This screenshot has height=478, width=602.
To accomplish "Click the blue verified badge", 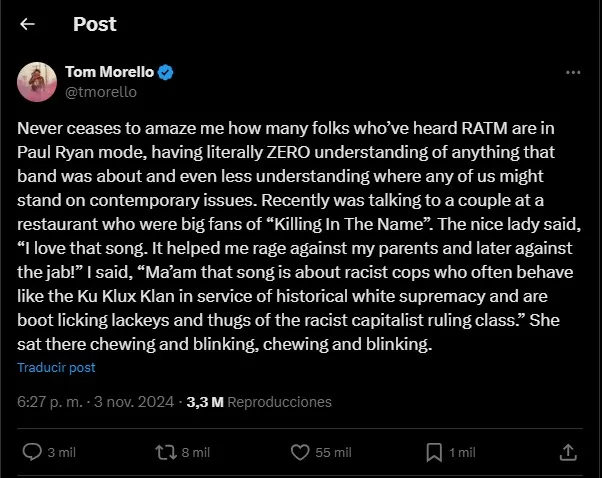I will tap(167, 72).
